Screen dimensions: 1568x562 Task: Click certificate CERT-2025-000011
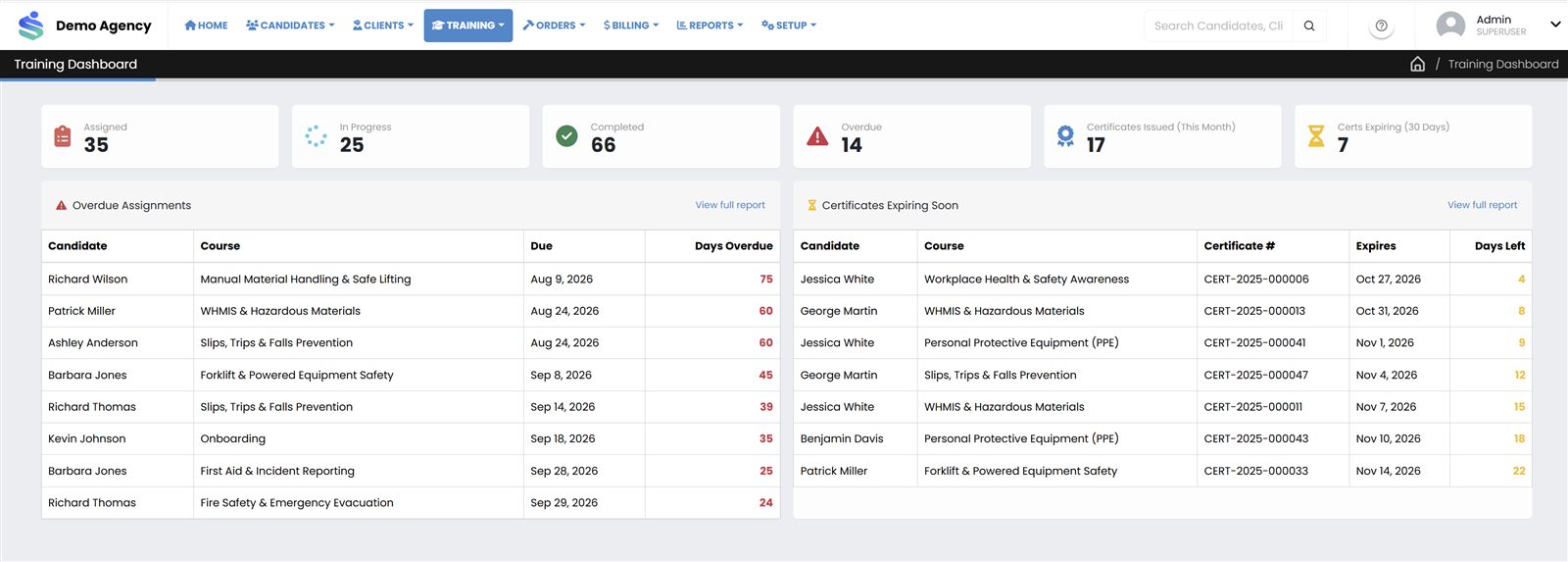[x=1253, y=407]
